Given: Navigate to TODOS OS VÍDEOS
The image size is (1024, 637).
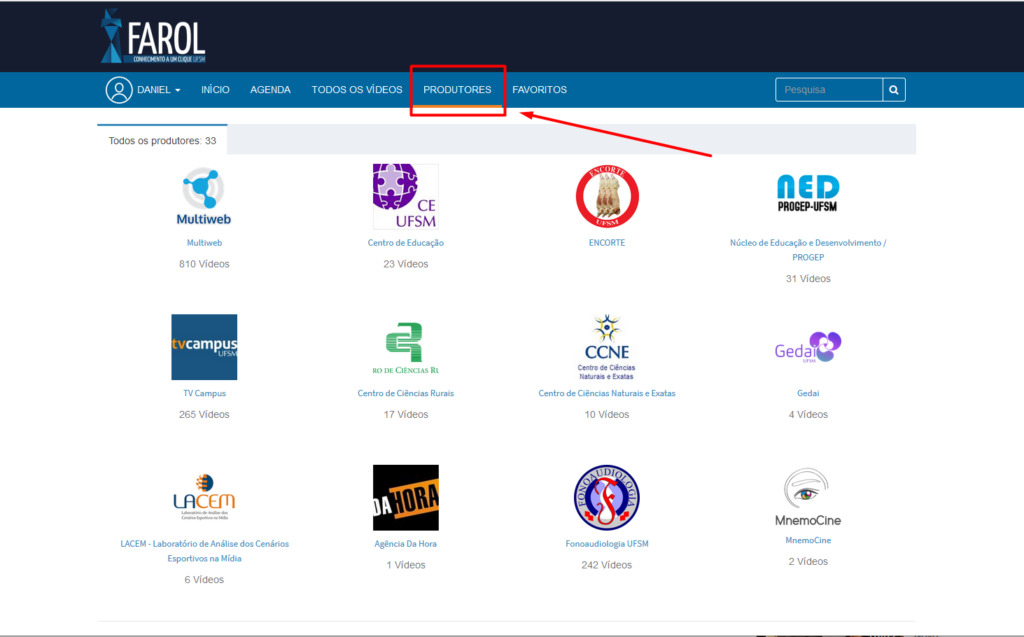Looking at the screenshot, I should [x=357, y=90].
